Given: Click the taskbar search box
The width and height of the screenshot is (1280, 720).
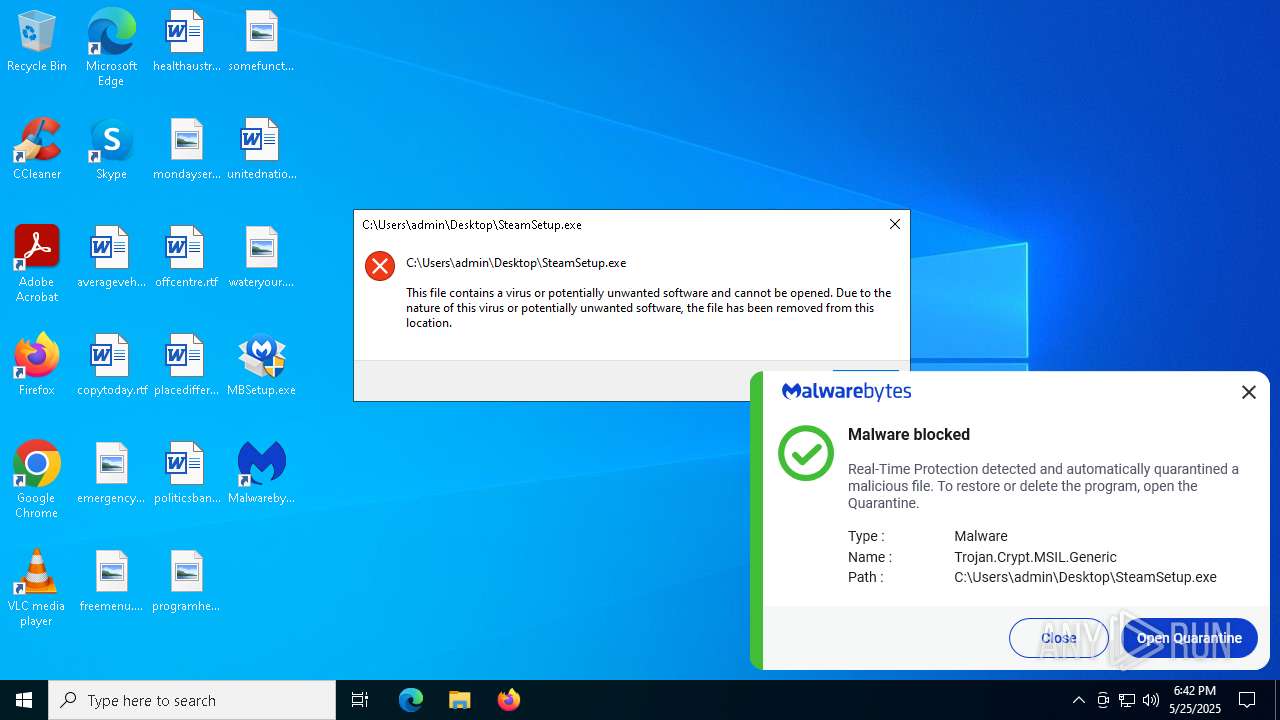Looking at the screenshot, I should (x=192, y=700).
